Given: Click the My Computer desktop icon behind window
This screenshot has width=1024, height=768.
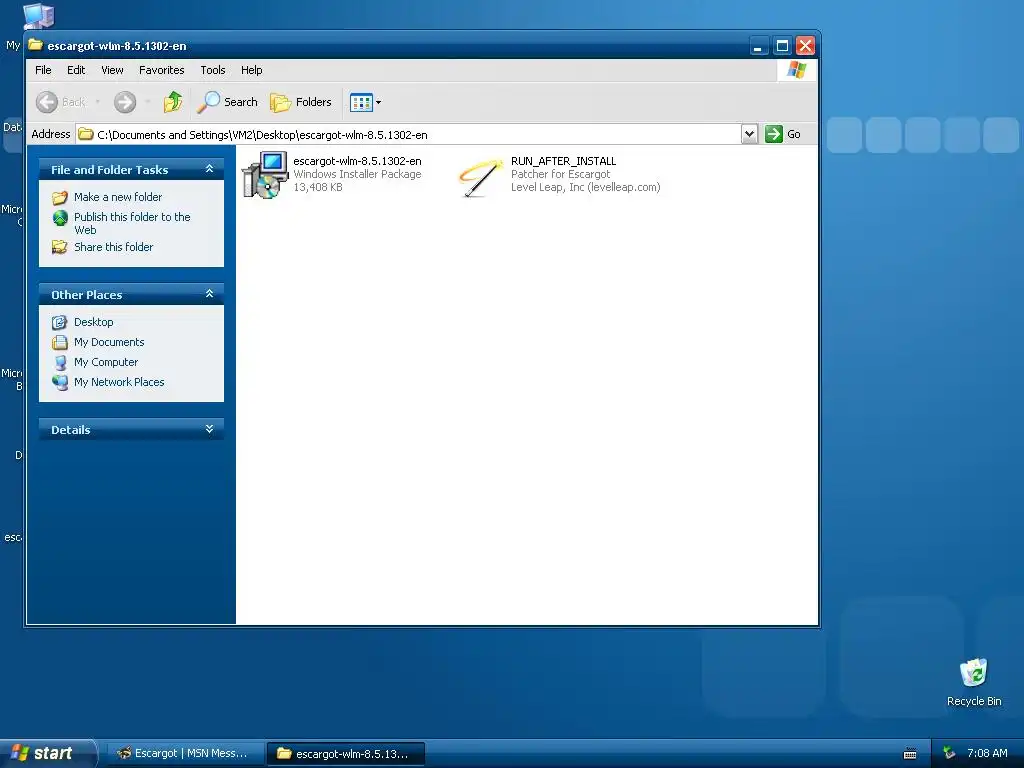Looking at the screenshot, I should tap(39, 15).
